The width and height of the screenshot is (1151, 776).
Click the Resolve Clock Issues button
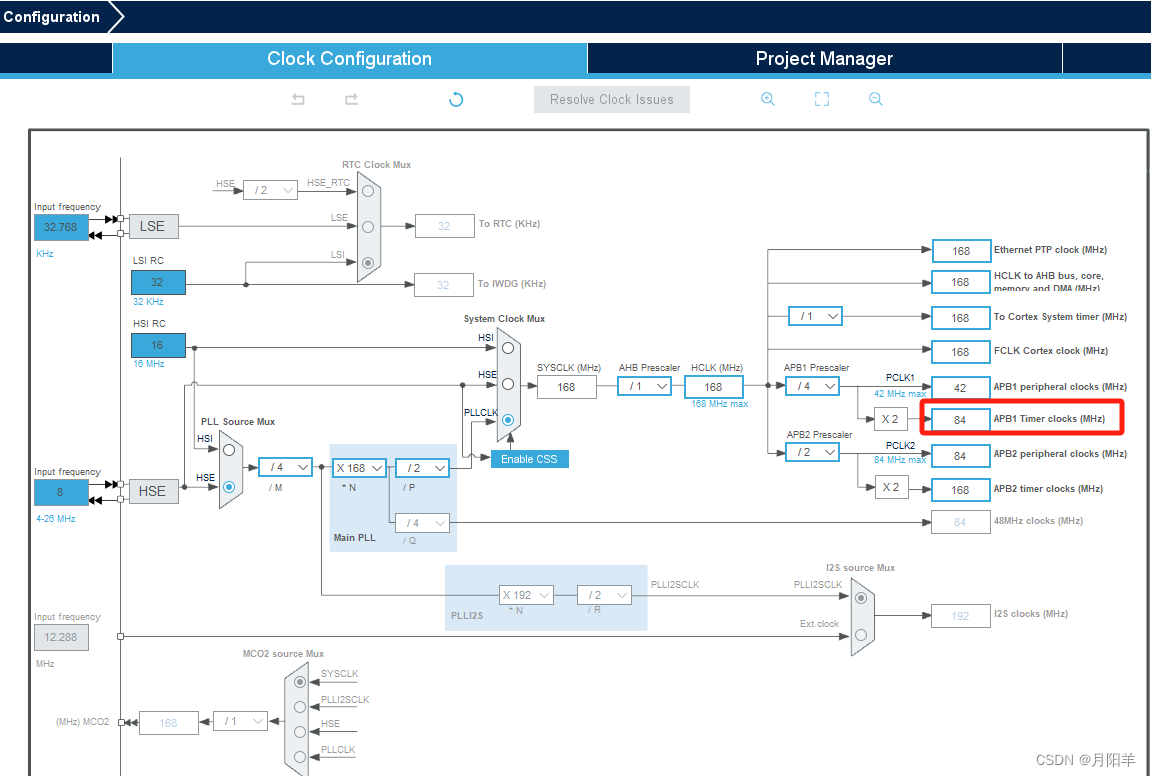[611, 99]
